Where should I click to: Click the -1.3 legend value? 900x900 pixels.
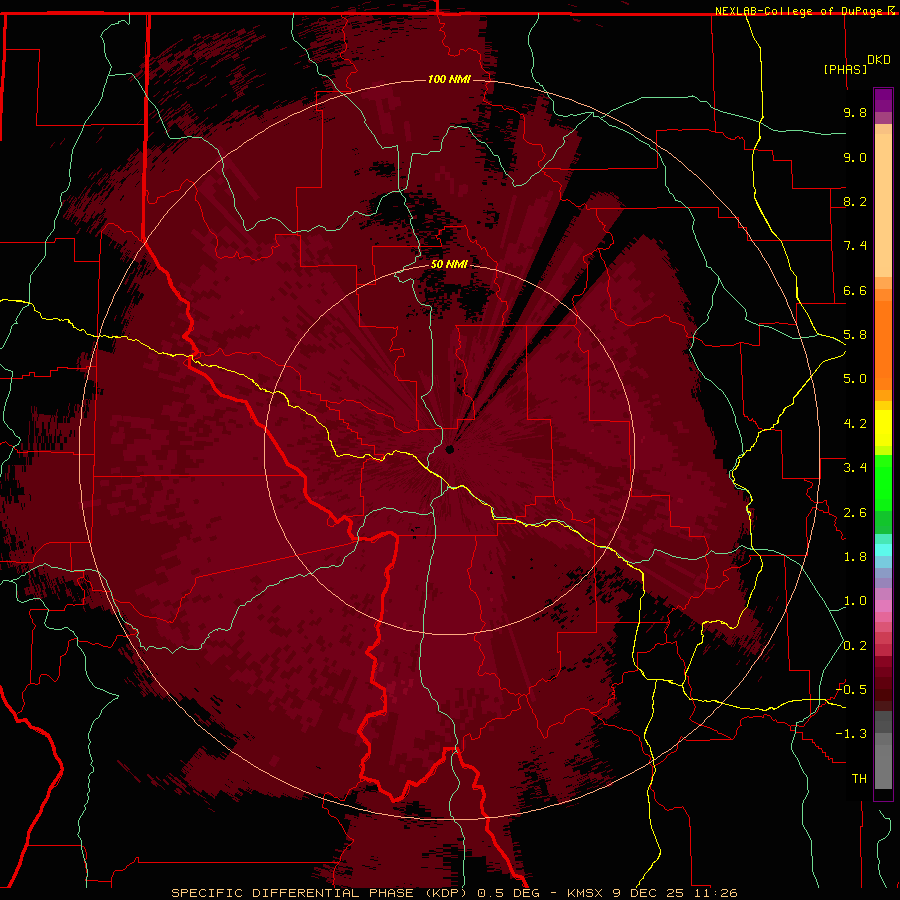click(851, 734)
